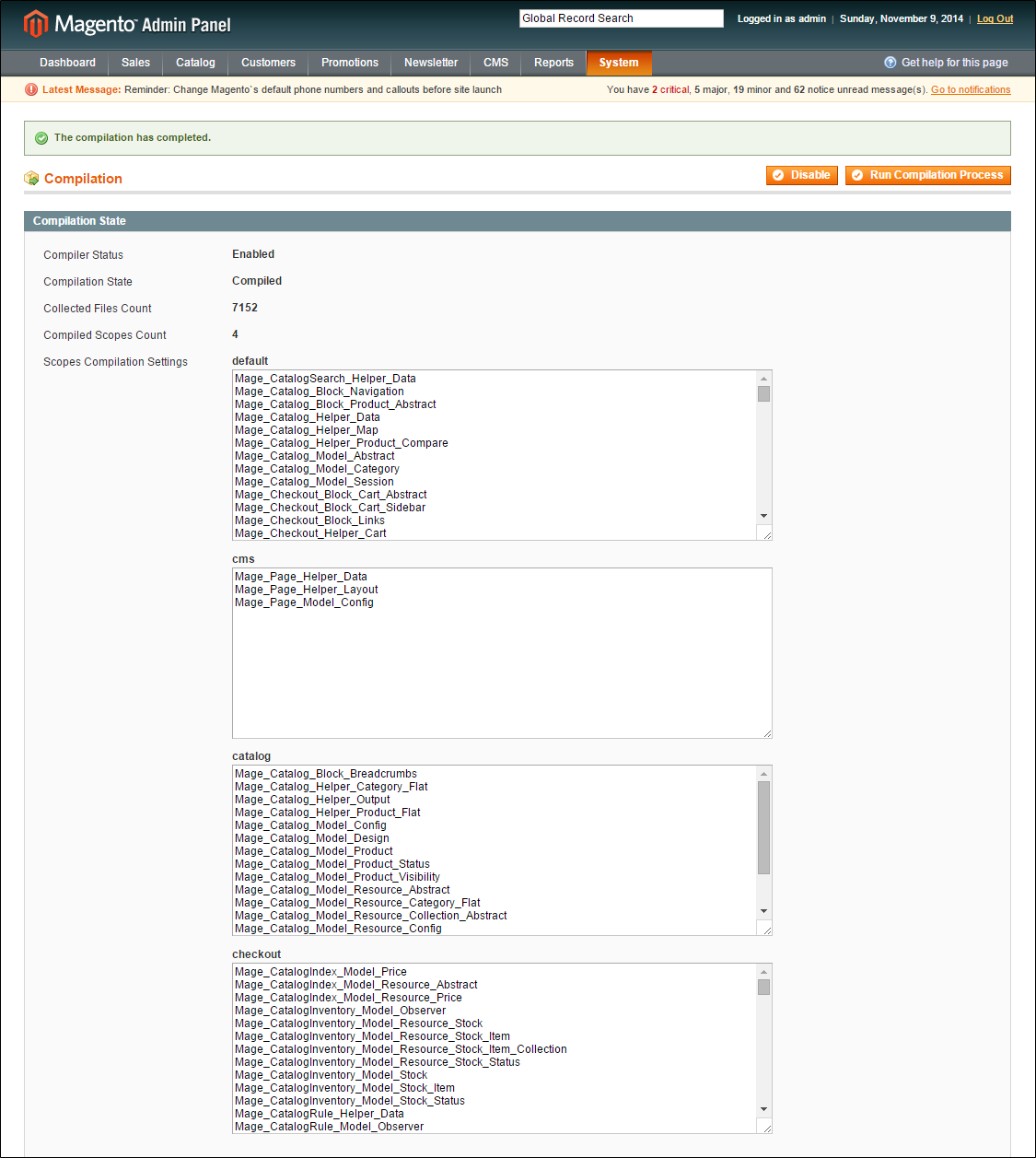
Task: Select Mage_Page_Helper_Data in cms scope
Action: click(300, 577)
